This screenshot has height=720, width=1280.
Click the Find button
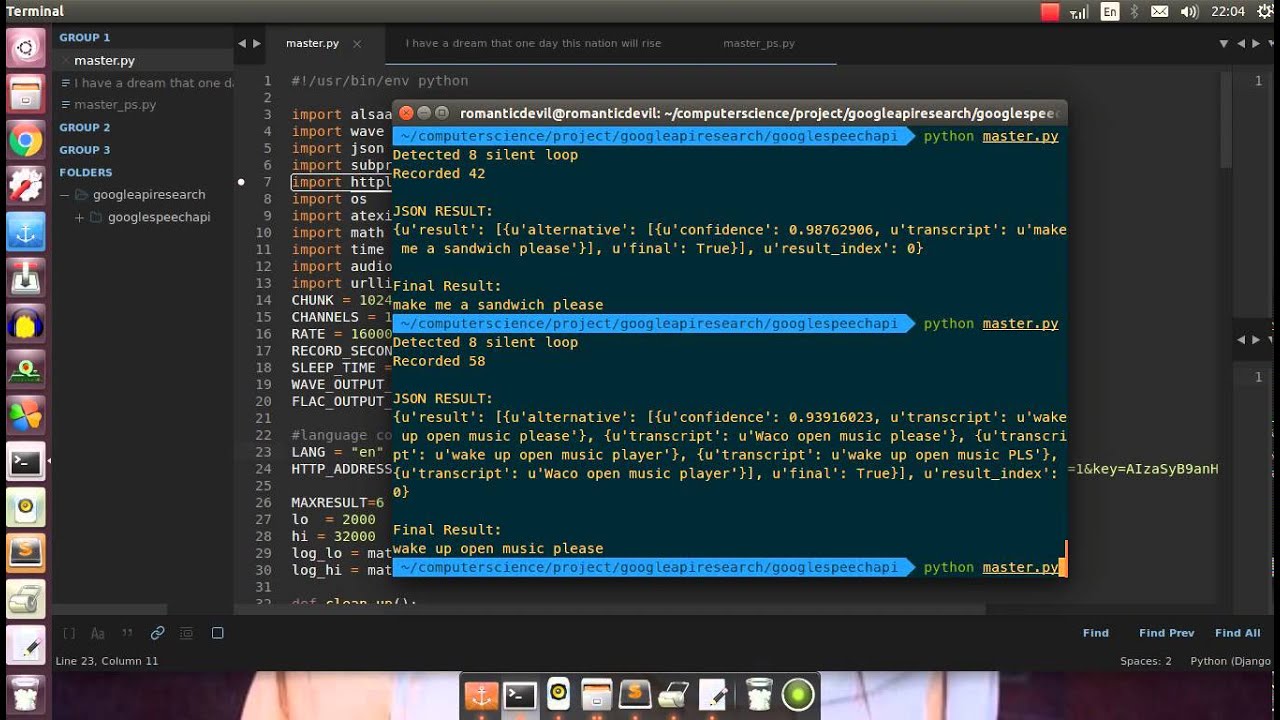[x=1096, y=633]
